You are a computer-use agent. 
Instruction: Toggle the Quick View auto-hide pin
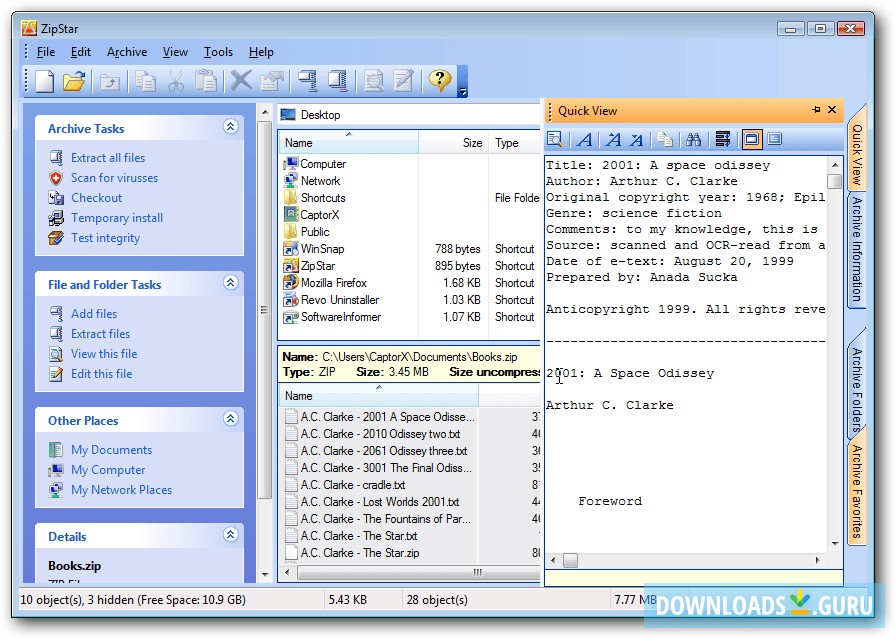[817, 110]
